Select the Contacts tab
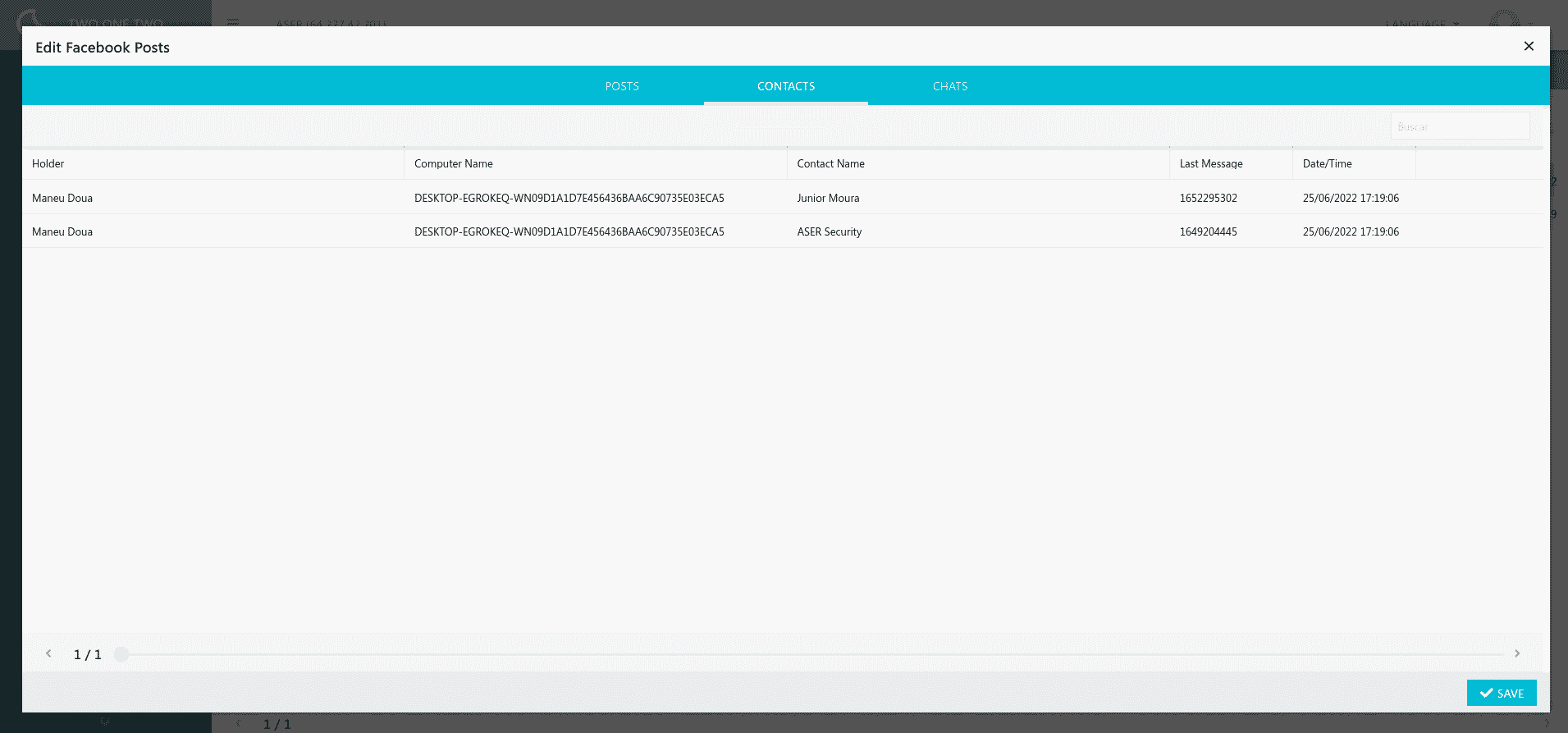Image resolution: width=1568 pixels, height=733 pixels. [x=786, y=85]
